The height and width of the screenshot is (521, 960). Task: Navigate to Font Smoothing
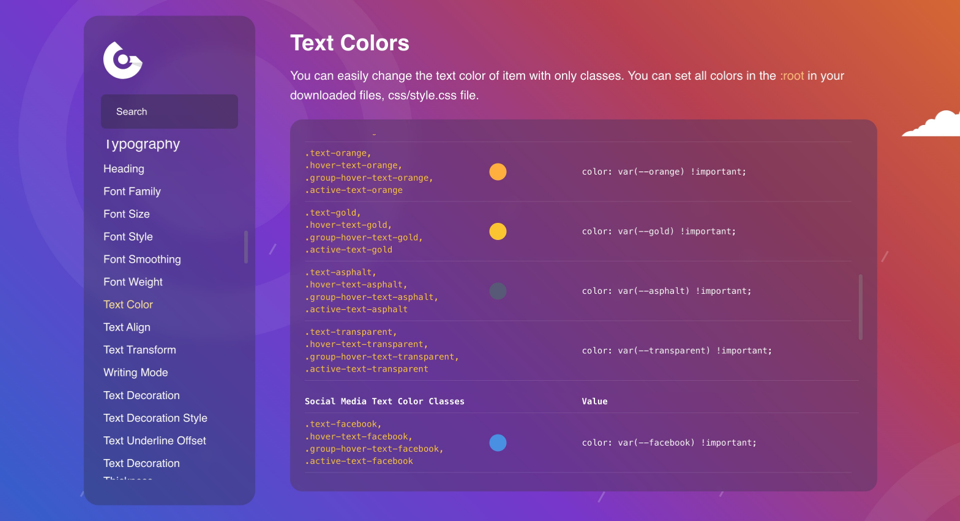142,259
